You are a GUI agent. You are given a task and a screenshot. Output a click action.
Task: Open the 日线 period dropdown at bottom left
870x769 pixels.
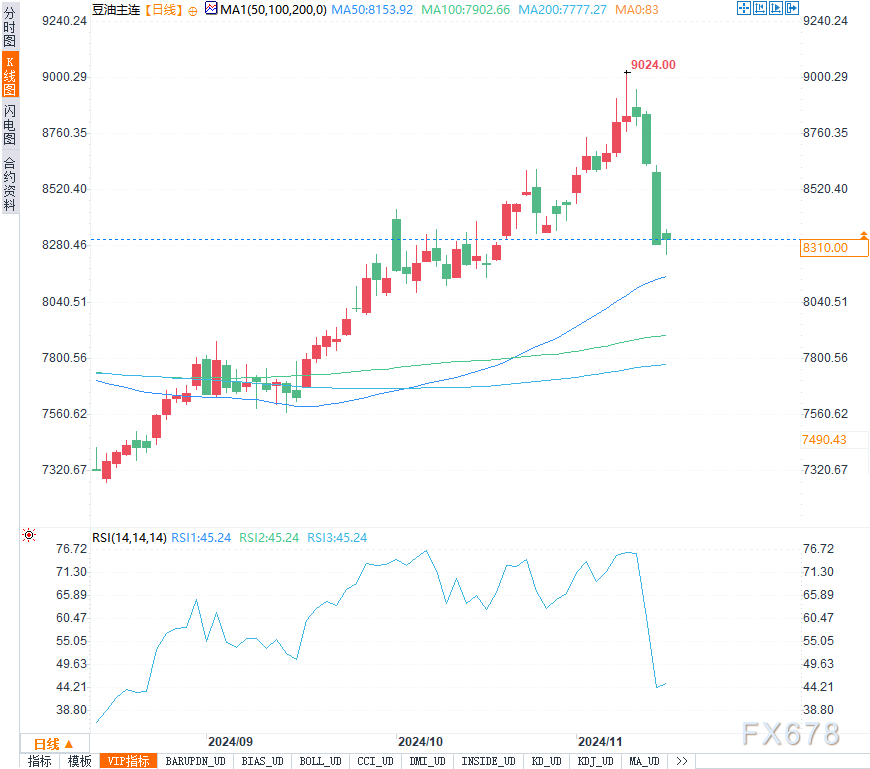click(x=53, y=743)
